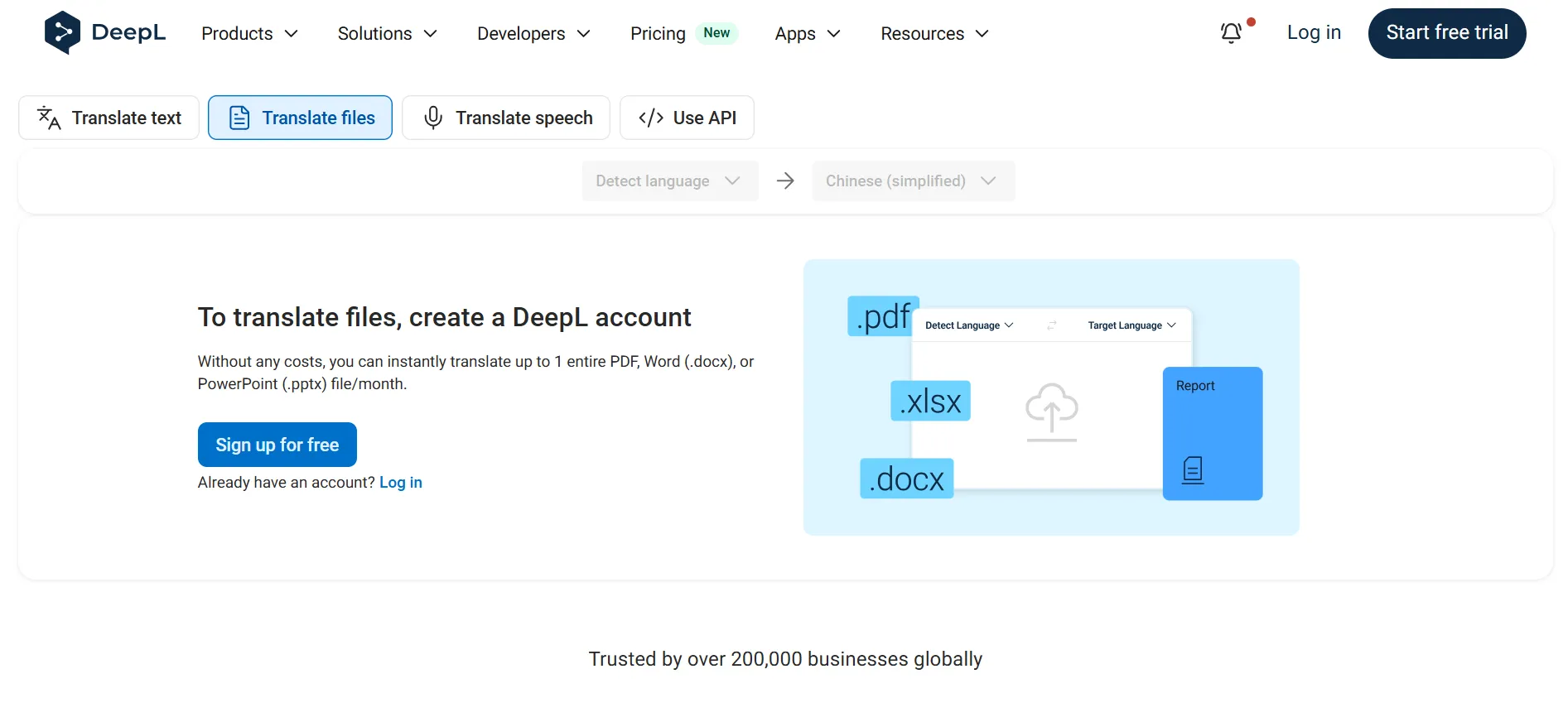Open the Detect language dropdown
Screen dimensions: 1568x722
pos(670,180)
